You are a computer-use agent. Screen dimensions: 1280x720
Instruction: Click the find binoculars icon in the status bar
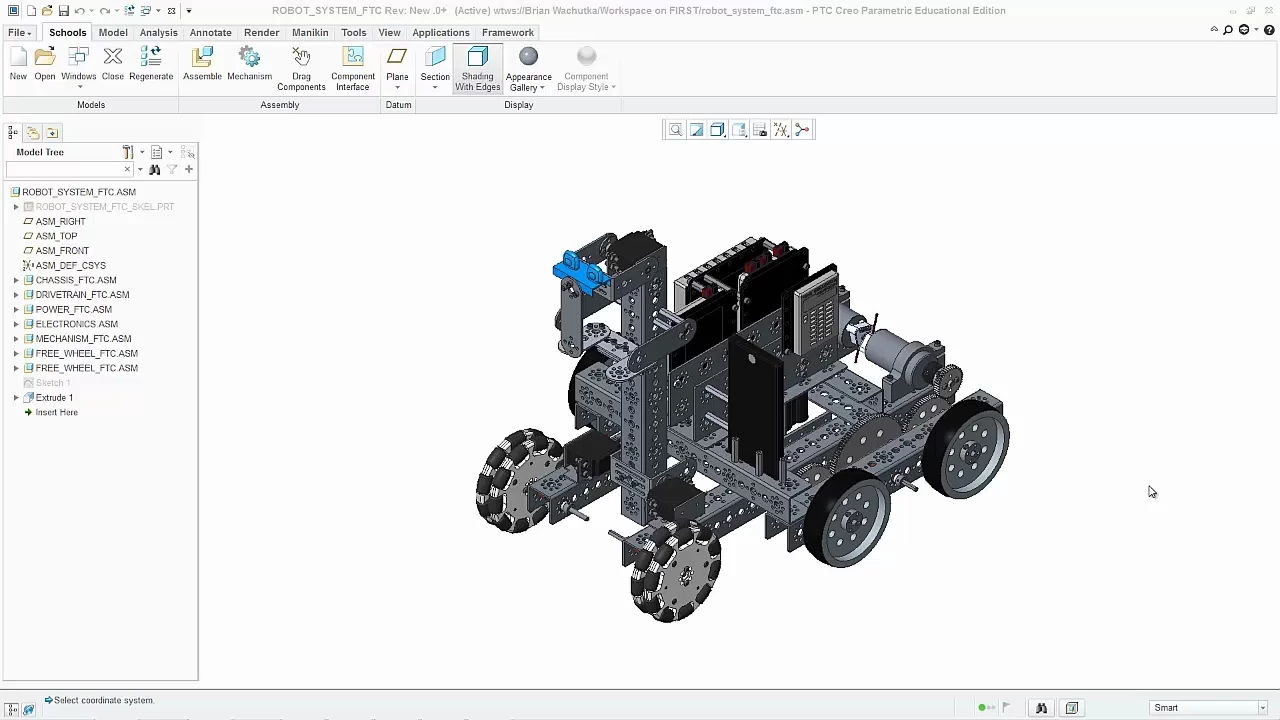[1041, 708]
